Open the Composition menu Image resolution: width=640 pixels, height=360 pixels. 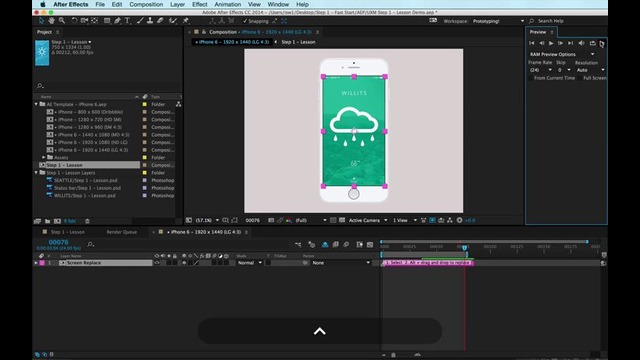click(146, 4)
